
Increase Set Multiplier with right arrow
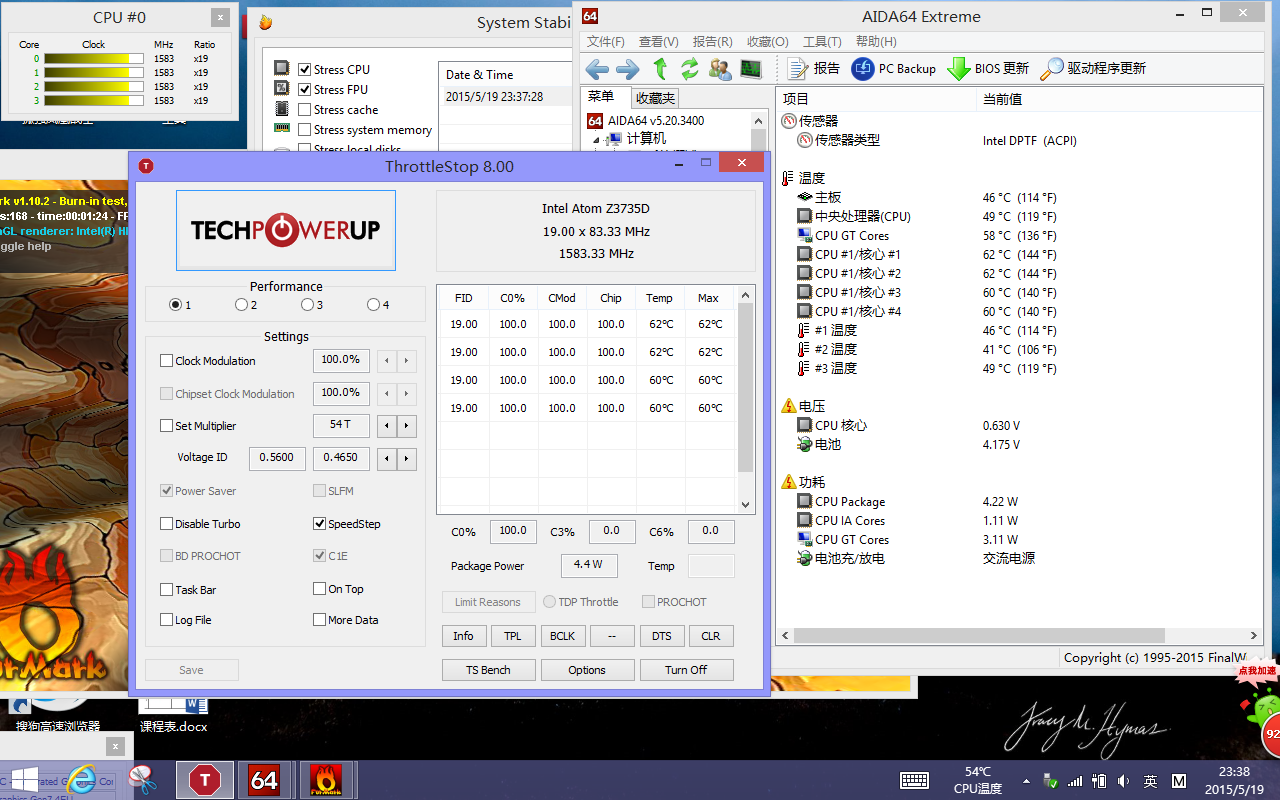[x=407, y=426]
